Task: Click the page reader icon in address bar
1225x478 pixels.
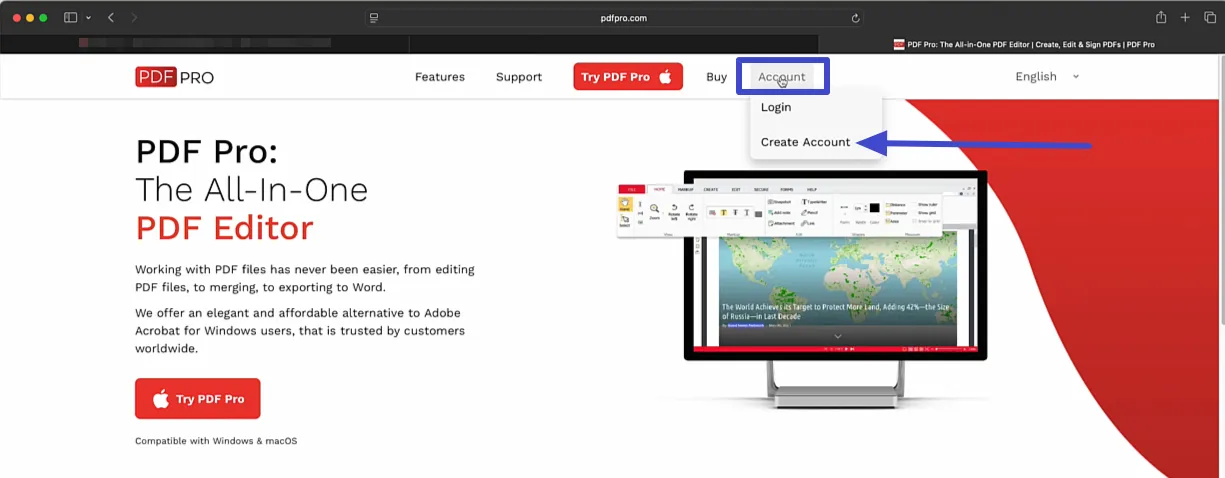Action: pos(374,18)
